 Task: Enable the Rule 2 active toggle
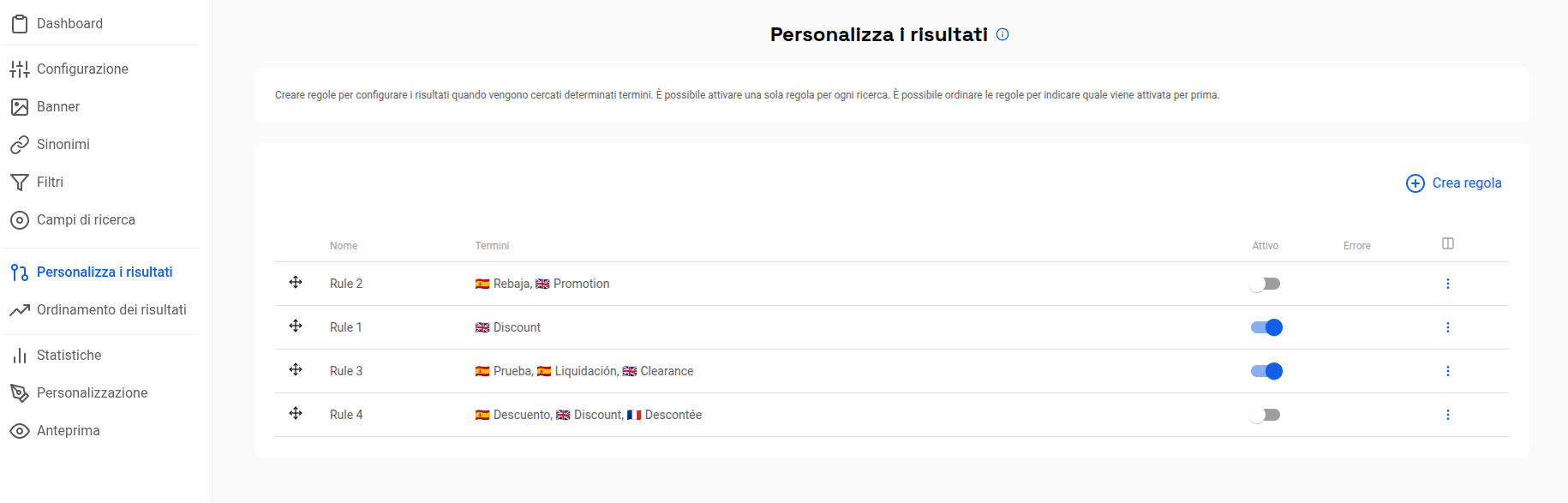point(1265,284)
